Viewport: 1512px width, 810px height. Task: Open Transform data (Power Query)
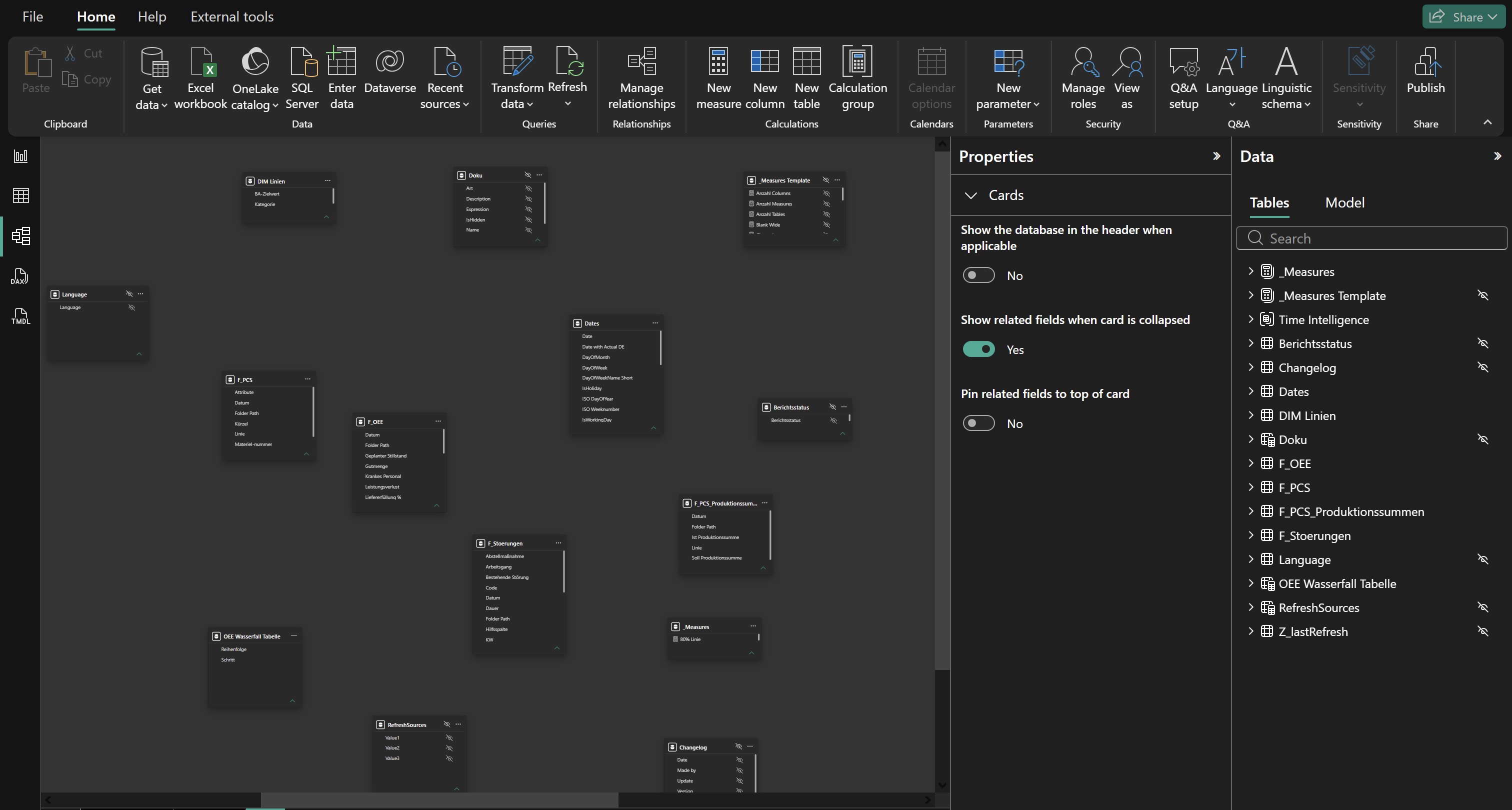pyautogui.click(x=517, y=78)
